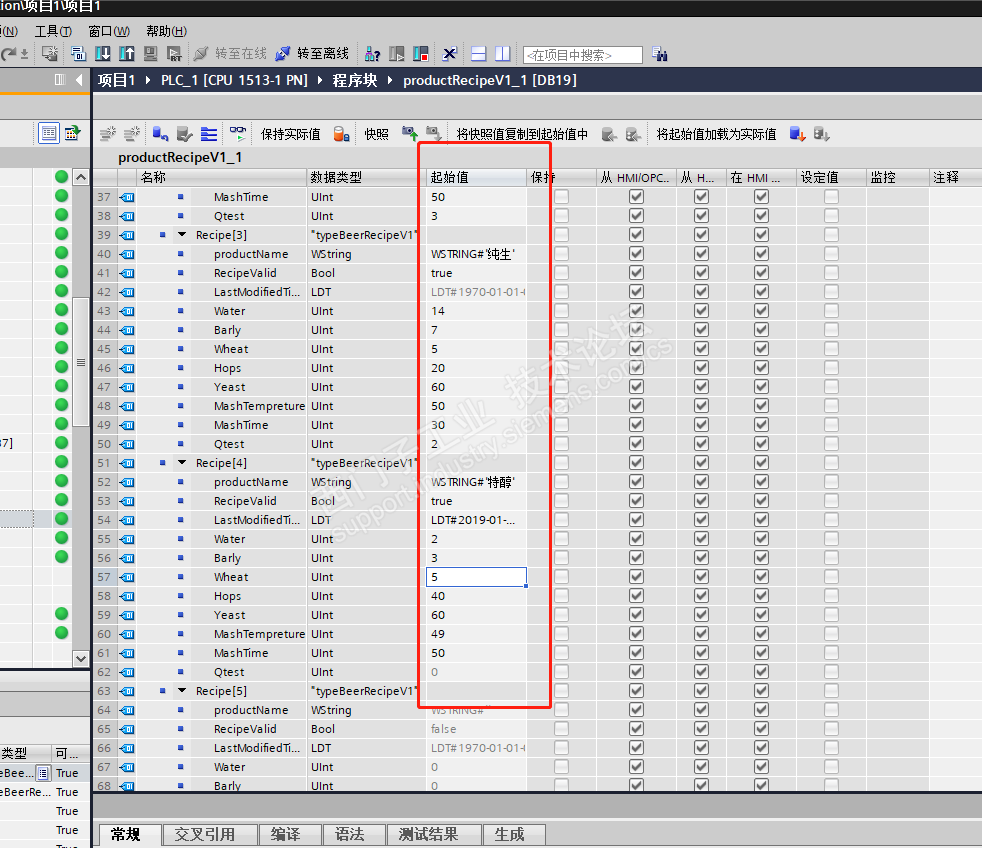Click the 转至在线 (Go online) button

230,54
